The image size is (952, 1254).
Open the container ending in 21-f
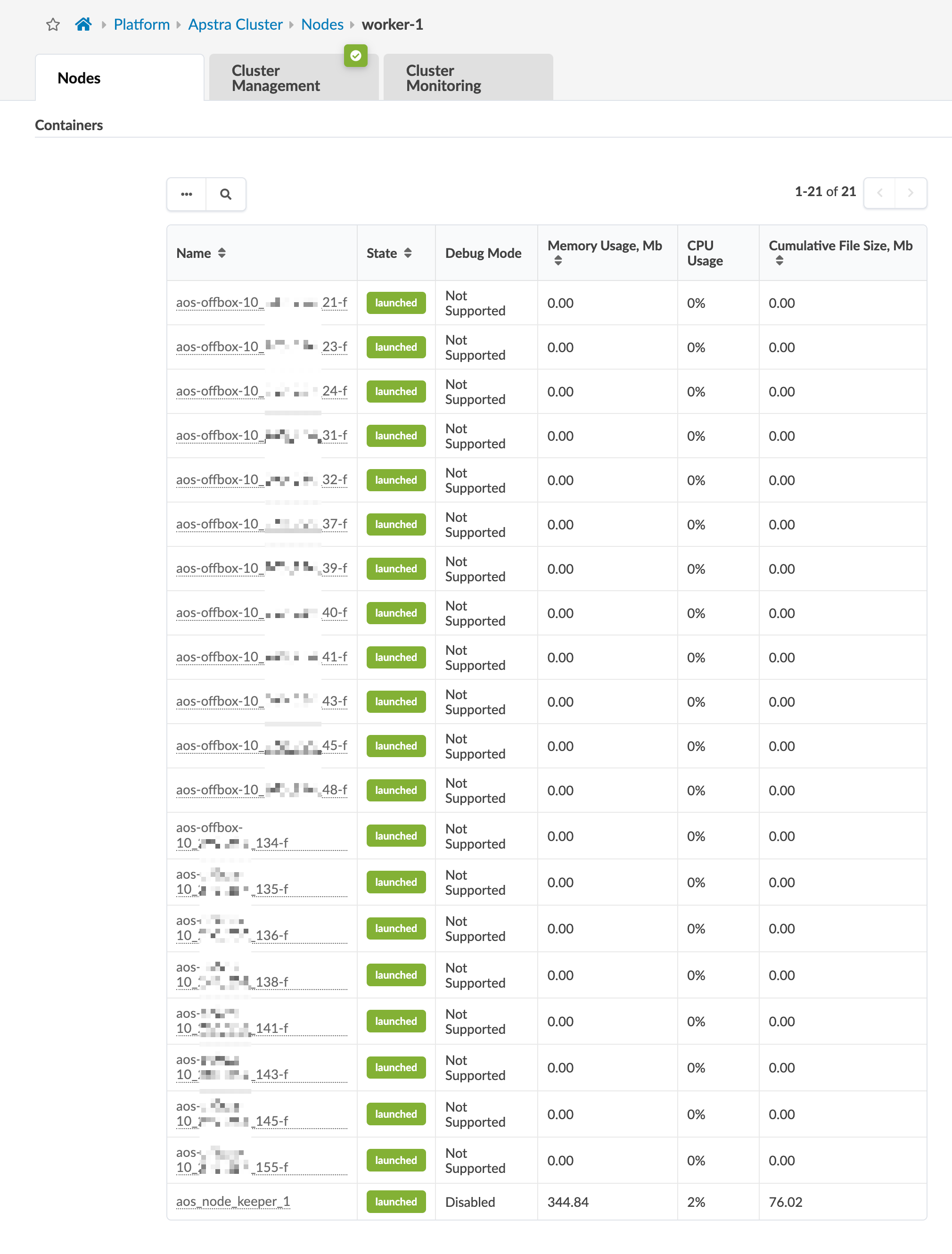(261, 303)
